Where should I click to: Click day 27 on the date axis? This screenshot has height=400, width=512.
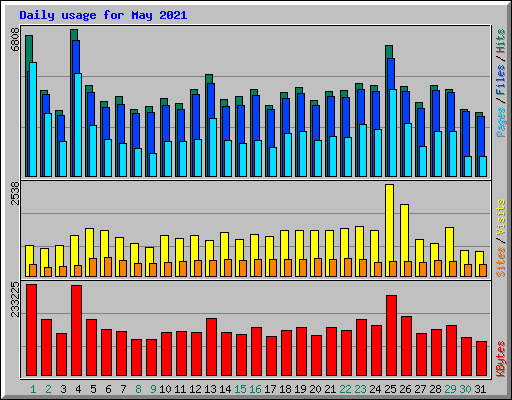pyautogui.click(x=420, y=389)
